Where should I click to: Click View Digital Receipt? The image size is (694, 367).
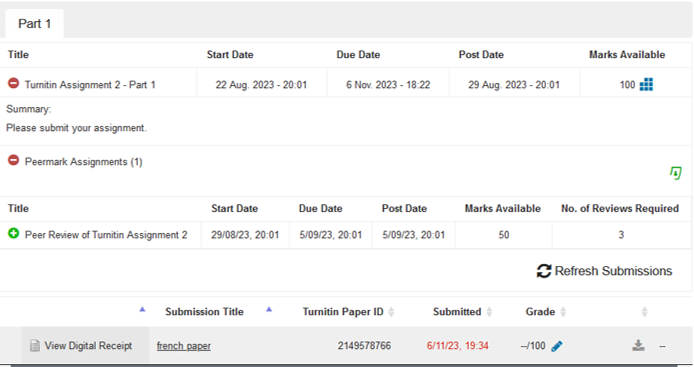[88, 346]
